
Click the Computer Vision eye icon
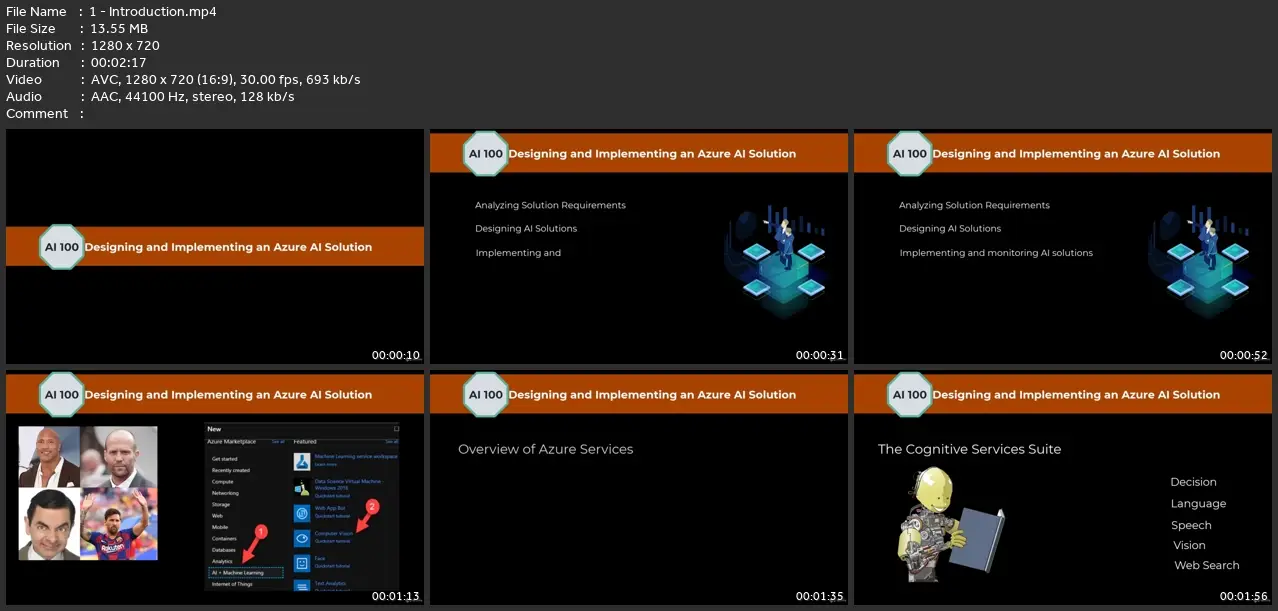coord(302,538)
